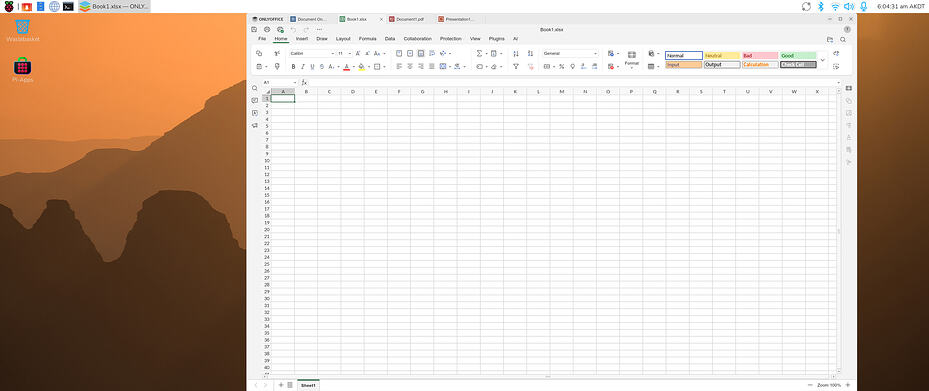This screenshot has width=929, height=391.
Task: Increase font size with the A-up icon
Action: (x=358, y=53)
